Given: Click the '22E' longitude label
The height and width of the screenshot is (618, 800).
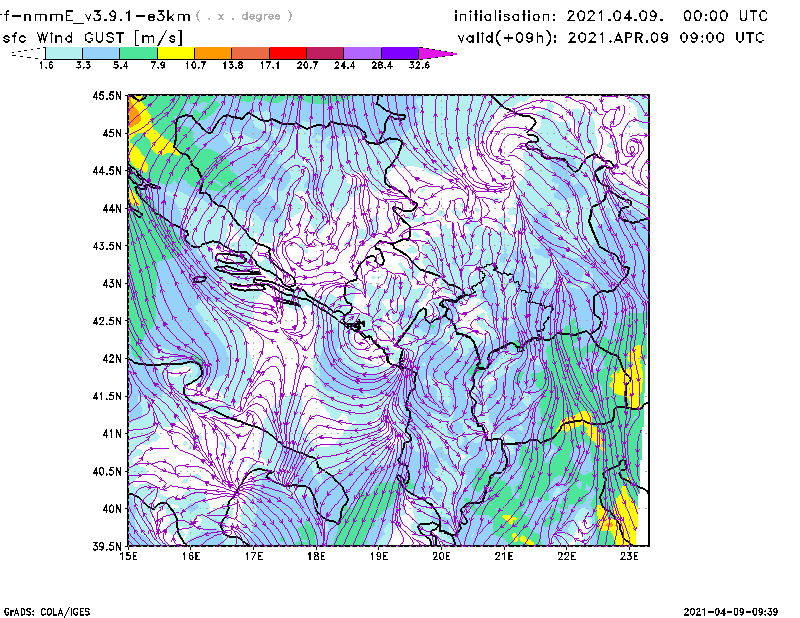Looking at the screenshot, I should click(567, 556).
